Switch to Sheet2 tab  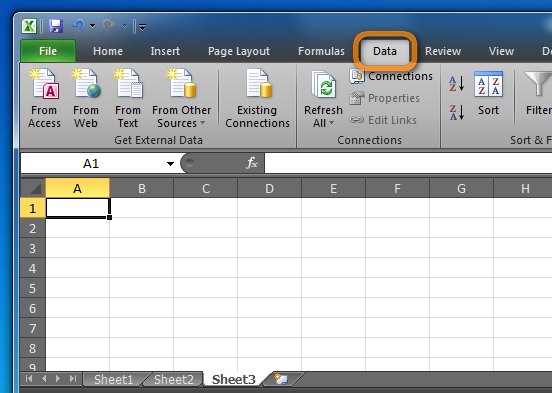[174, 379]
